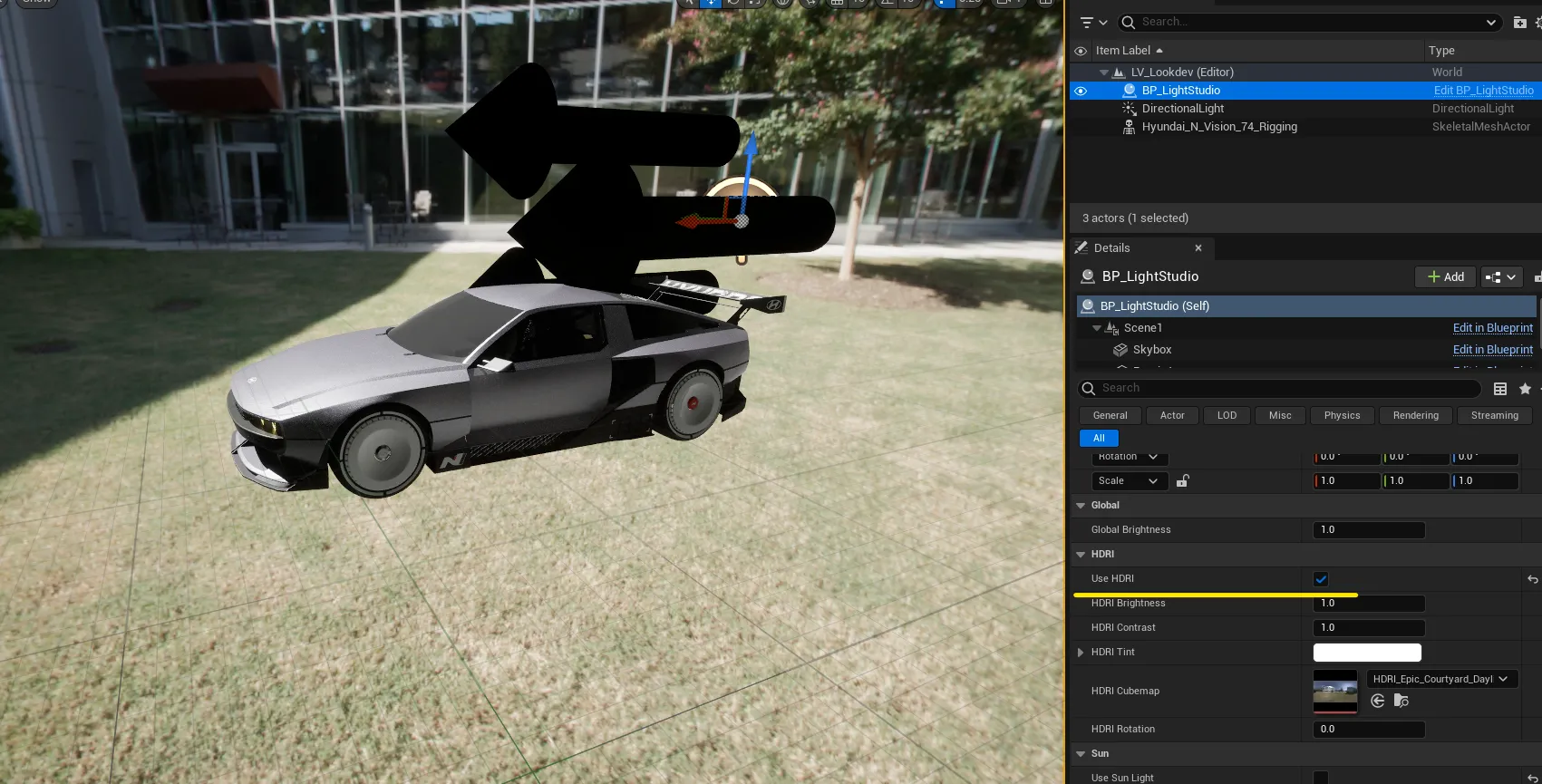
Task: Select Hyundai_N_Vision_74_Rigging in the Outliner
Action: (1219, 127)
